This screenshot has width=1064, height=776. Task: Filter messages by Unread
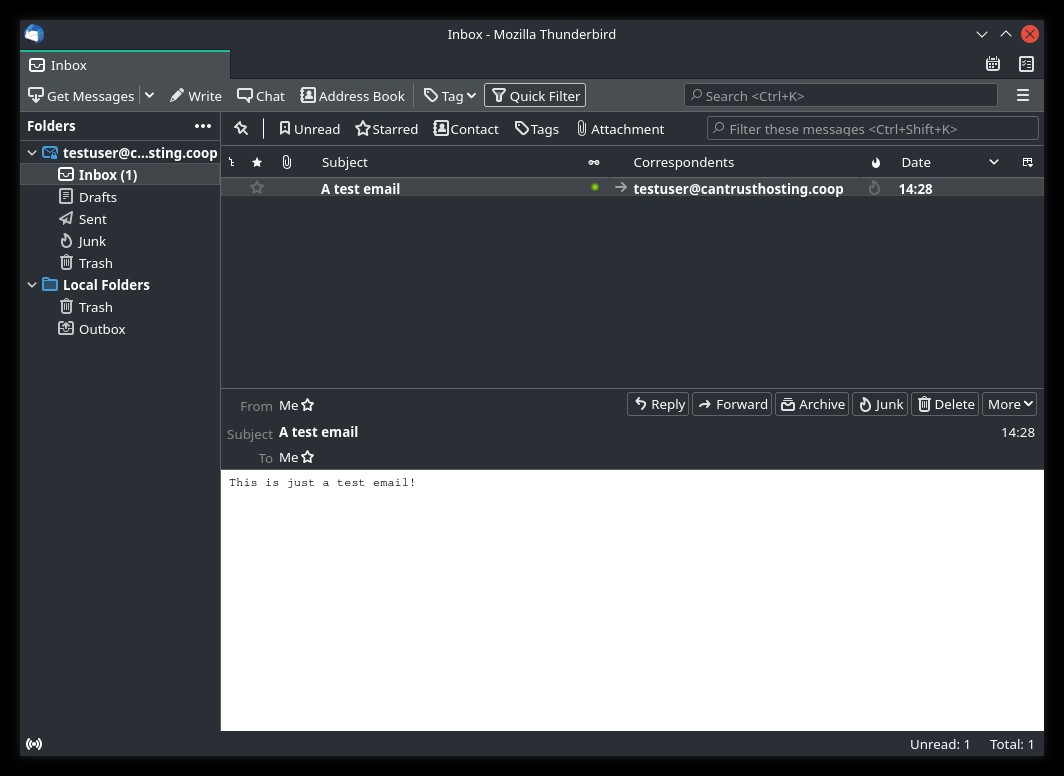click(x=309, y=129)
